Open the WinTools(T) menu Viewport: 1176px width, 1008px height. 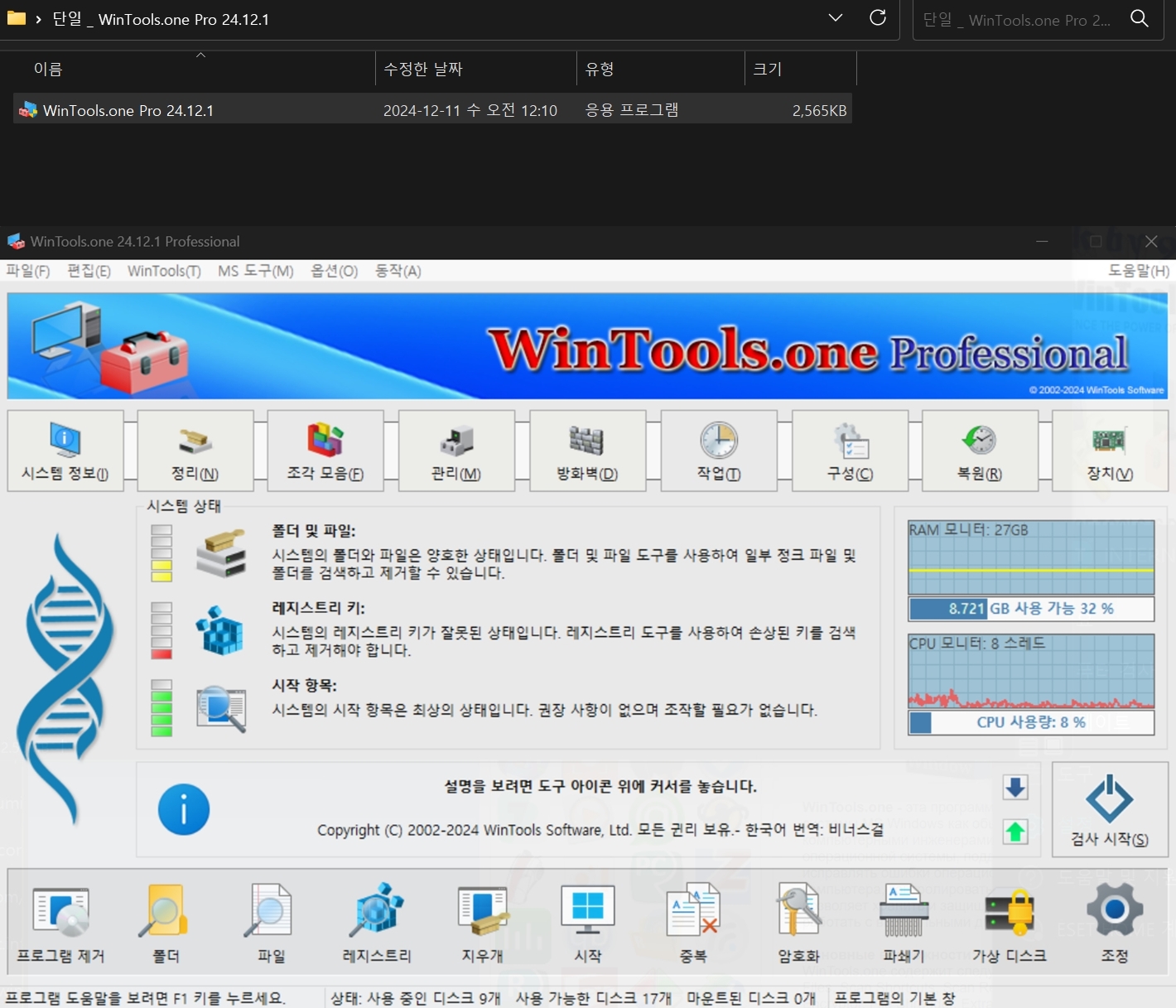tap(164, 271)
